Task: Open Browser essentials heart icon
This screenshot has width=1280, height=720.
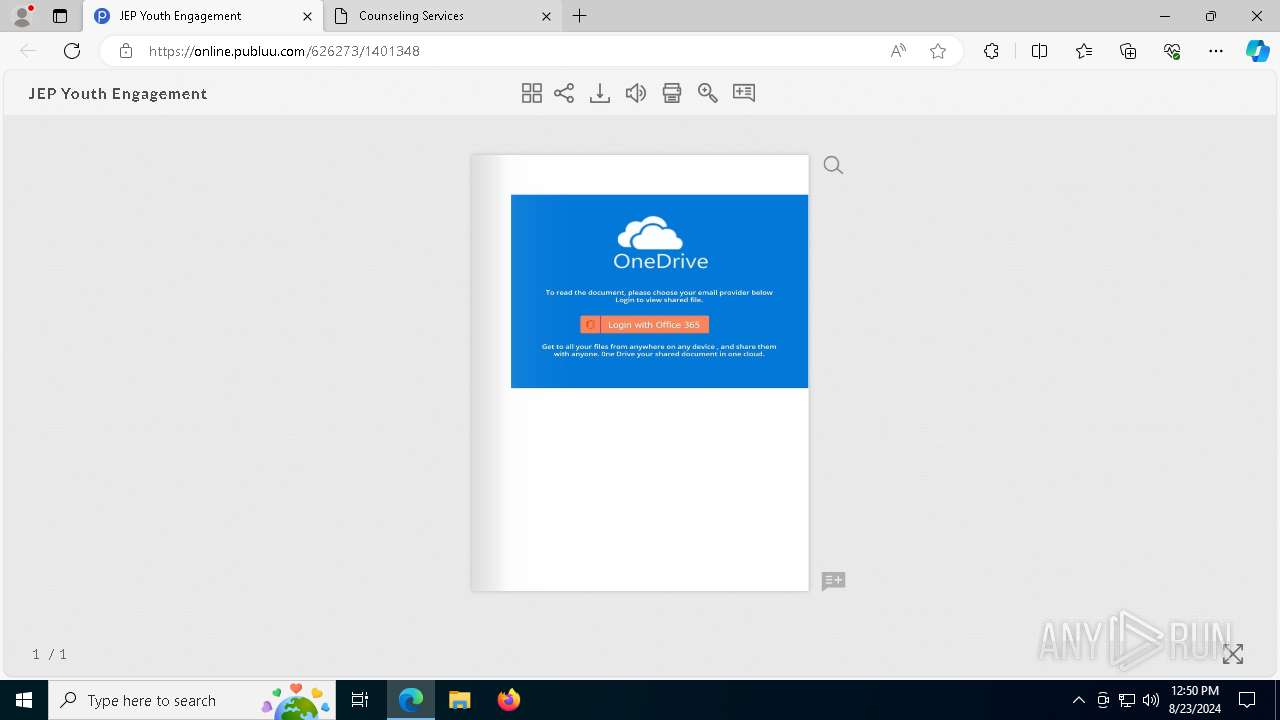Action: click(x=1172, y=51)
